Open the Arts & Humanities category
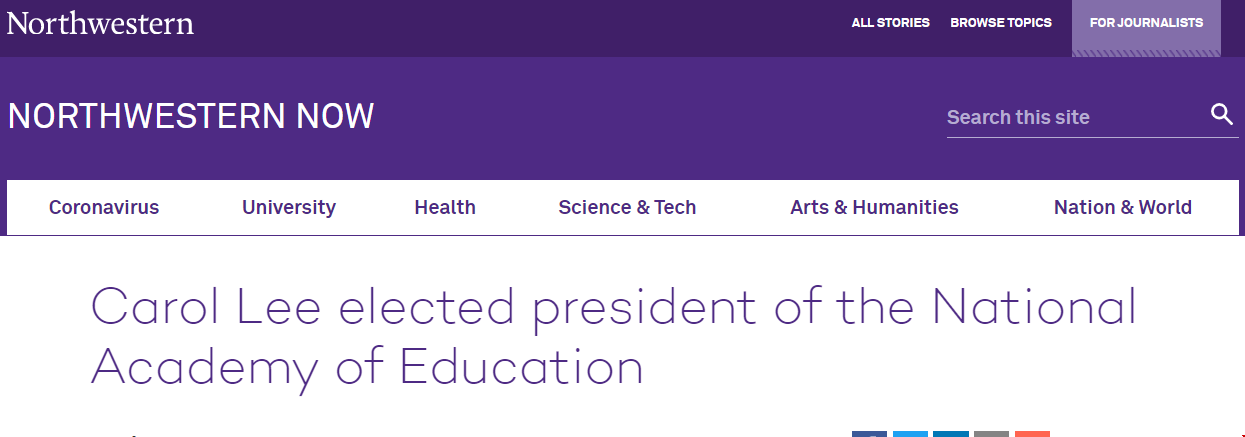This screenshot has height=437, width=1245. pos(874,207)
